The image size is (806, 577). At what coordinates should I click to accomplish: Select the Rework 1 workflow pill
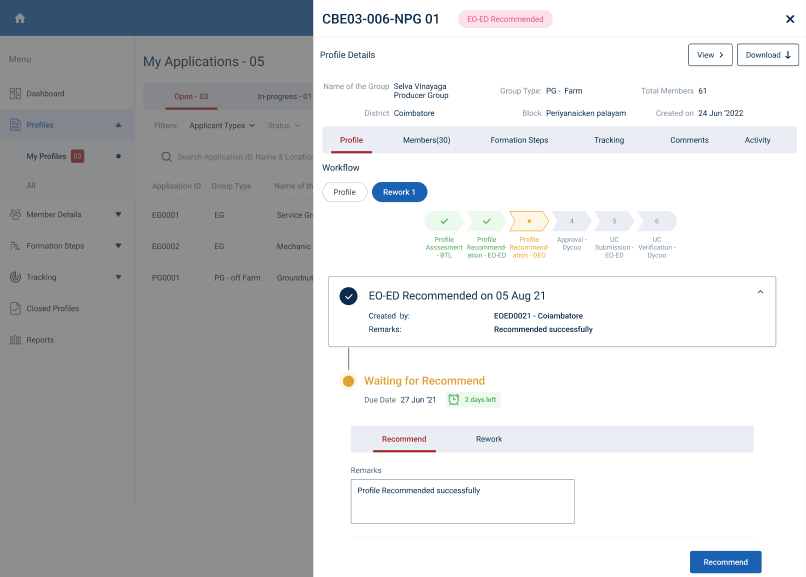point(399,192)
